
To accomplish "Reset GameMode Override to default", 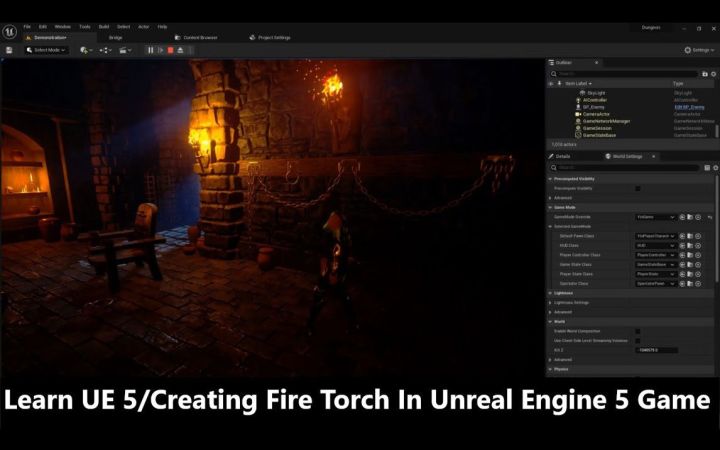I will [710, 217].
